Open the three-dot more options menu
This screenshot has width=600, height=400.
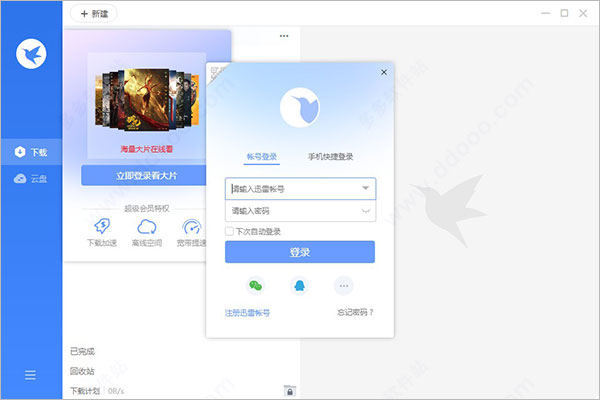284,36
